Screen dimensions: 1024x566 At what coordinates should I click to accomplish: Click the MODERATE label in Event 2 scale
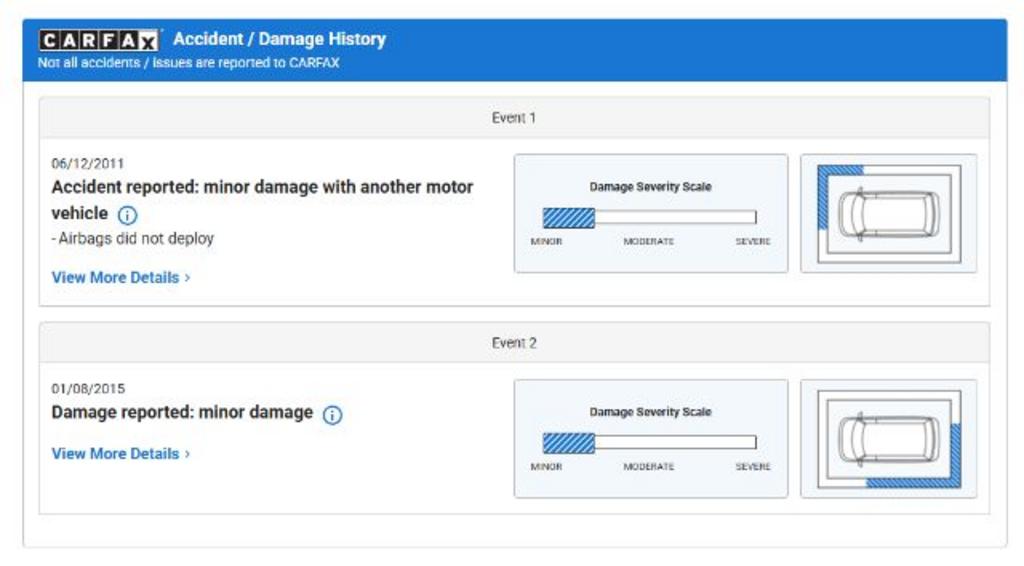click(x=649, y=467)
